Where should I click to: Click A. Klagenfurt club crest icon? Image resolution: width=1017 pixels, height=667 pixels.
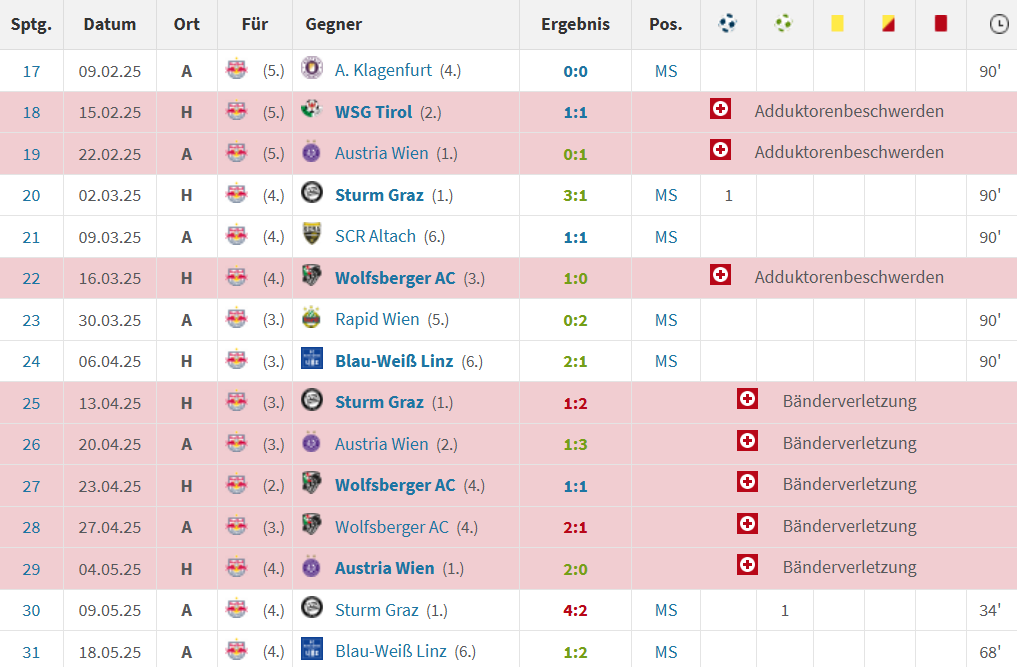[x=311, y=70]
